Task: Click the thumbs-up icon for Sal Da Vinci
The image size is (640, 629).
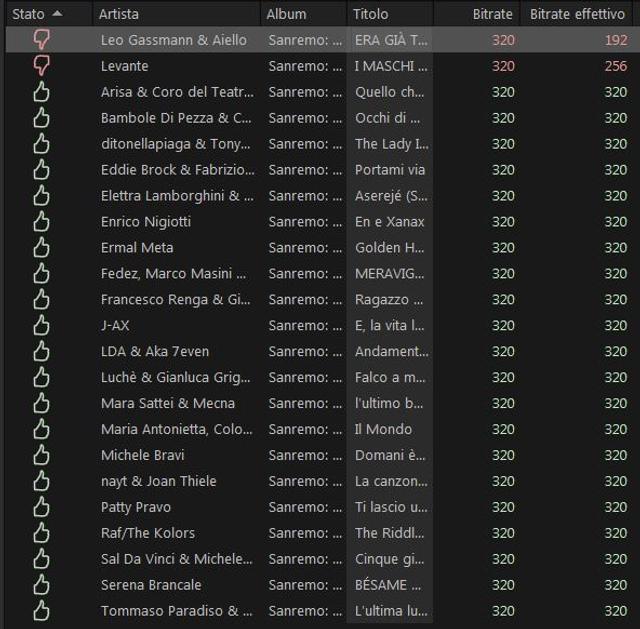Action: pos(41,559)
